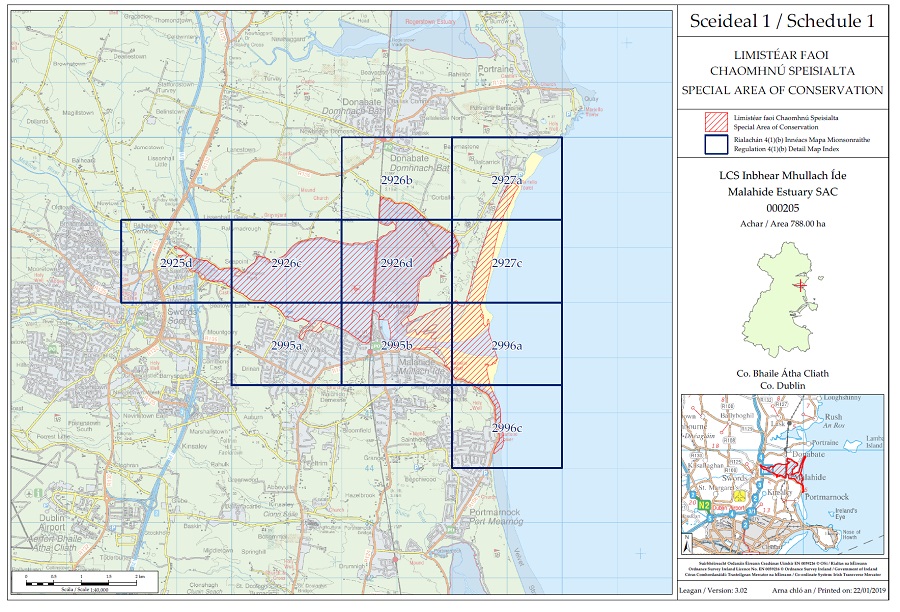This screenshot has height=612, width=900.
Task: Click 'Malahide Estuary SAC' site name
Action: click(782, 192)
